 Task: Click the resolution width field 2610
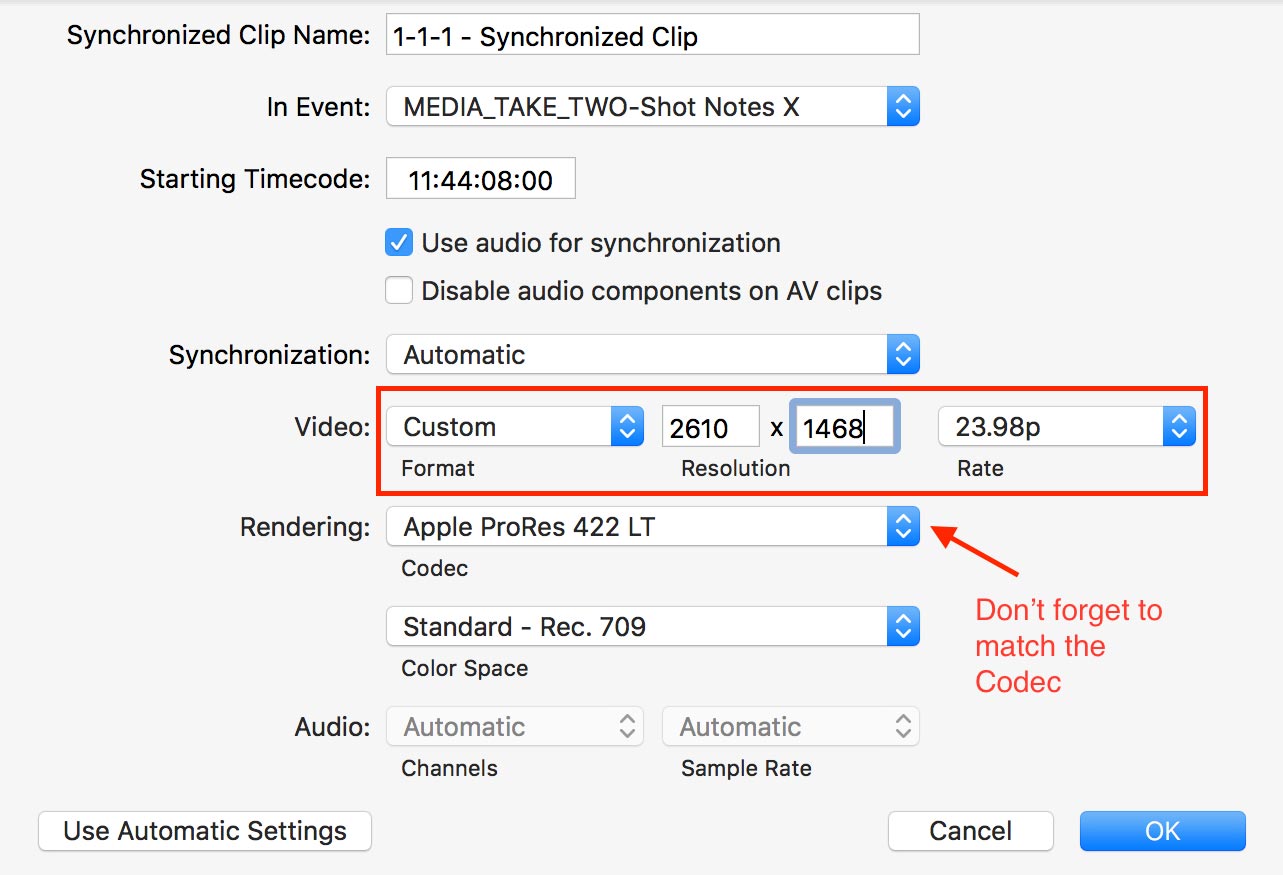tap(710, 427)
